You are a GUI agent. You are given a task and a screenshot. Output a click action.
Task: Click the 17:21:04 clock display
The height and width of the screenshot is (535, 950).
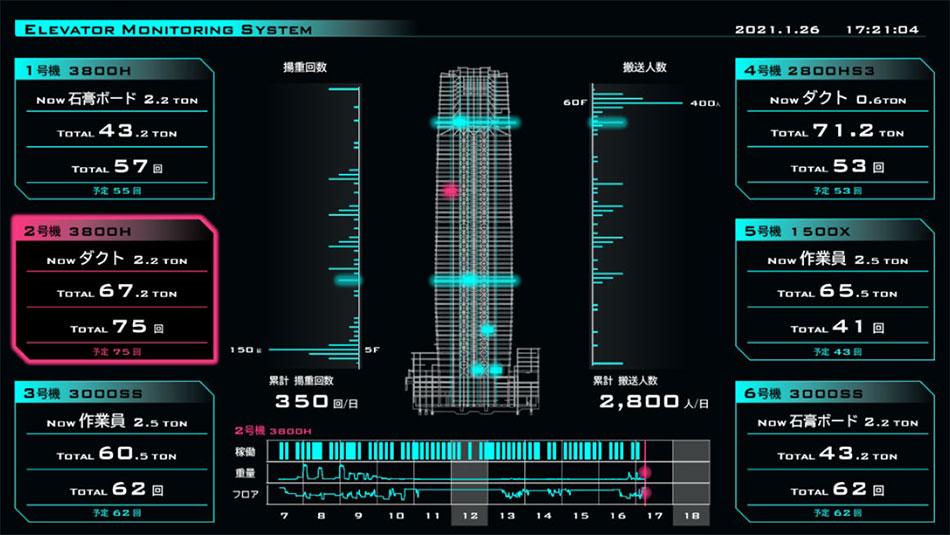click(882, 30)
